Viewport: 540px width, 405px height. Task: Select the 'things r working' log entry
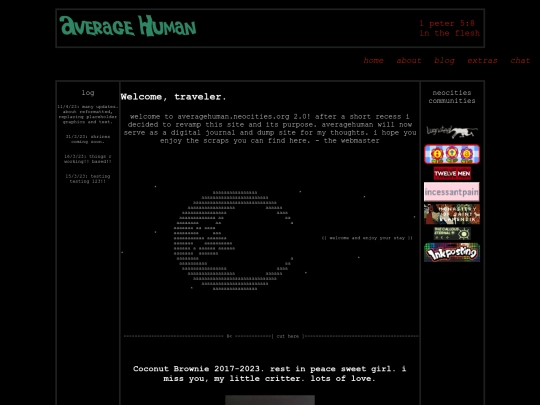coord(88,159)
